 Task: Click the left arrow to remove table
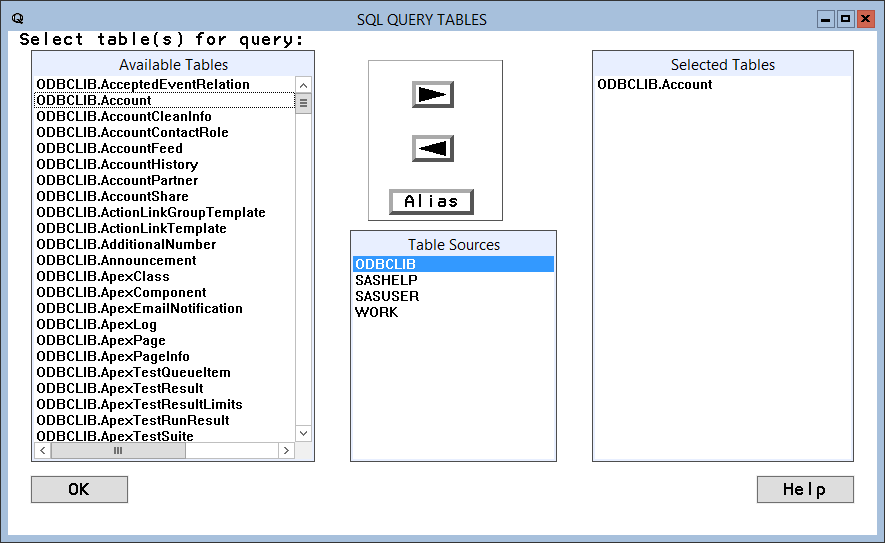[432, 149]
